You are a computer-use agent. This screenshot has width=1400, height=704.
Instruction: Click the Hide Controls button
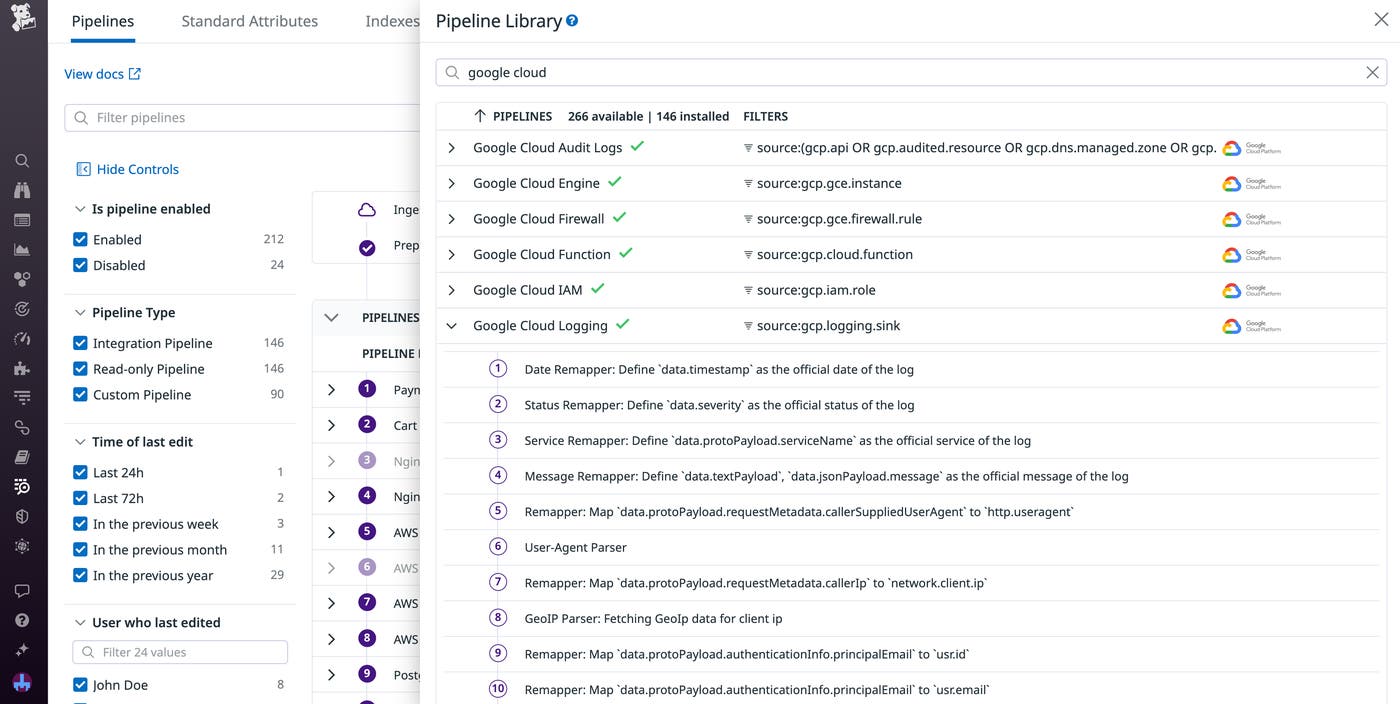click(x=127, y=169)
